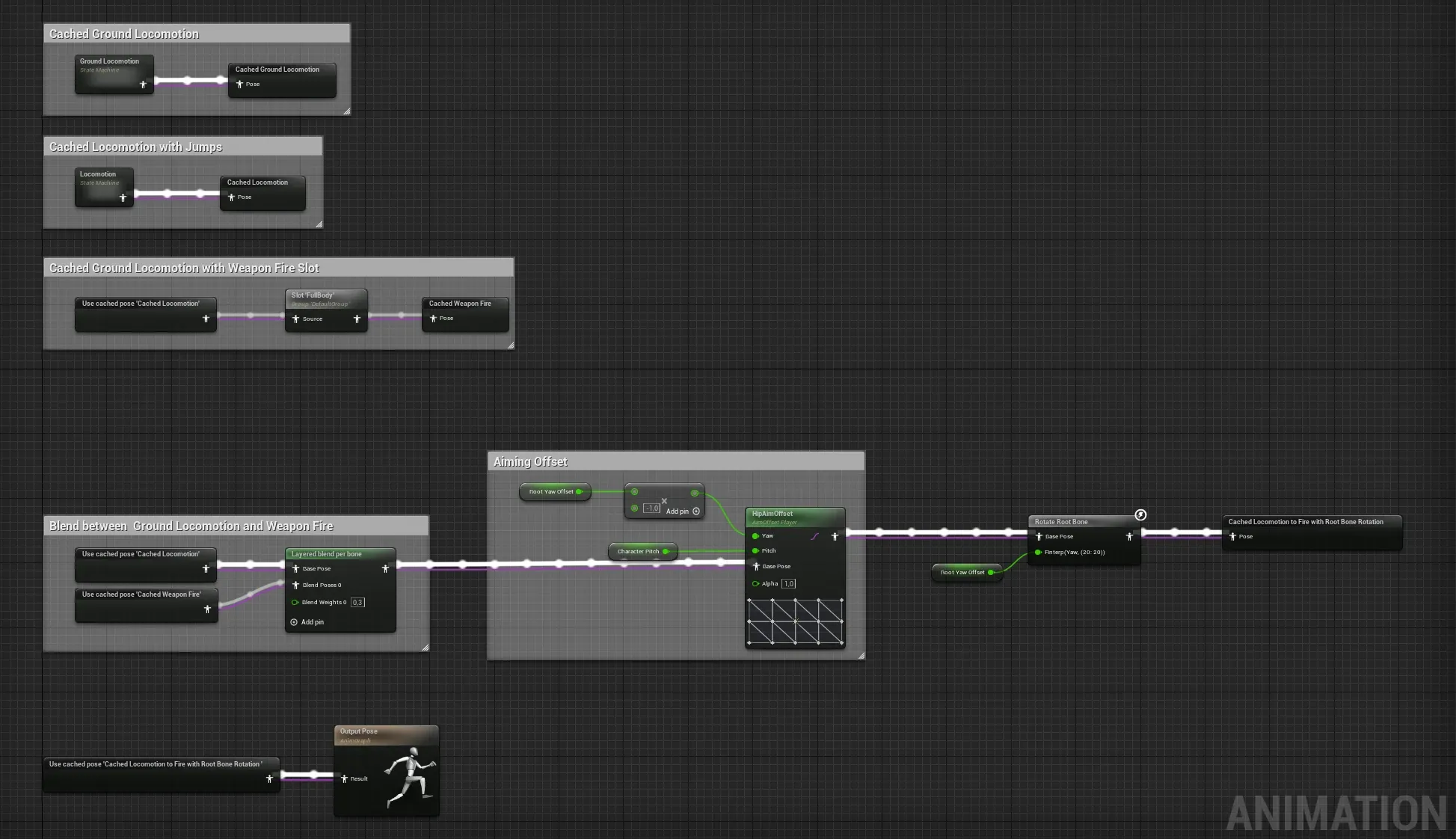1456x839 pixels.
Task: Click Root Yaw Offset variable pin in Aiming Offset
Action: coord(579,491)
